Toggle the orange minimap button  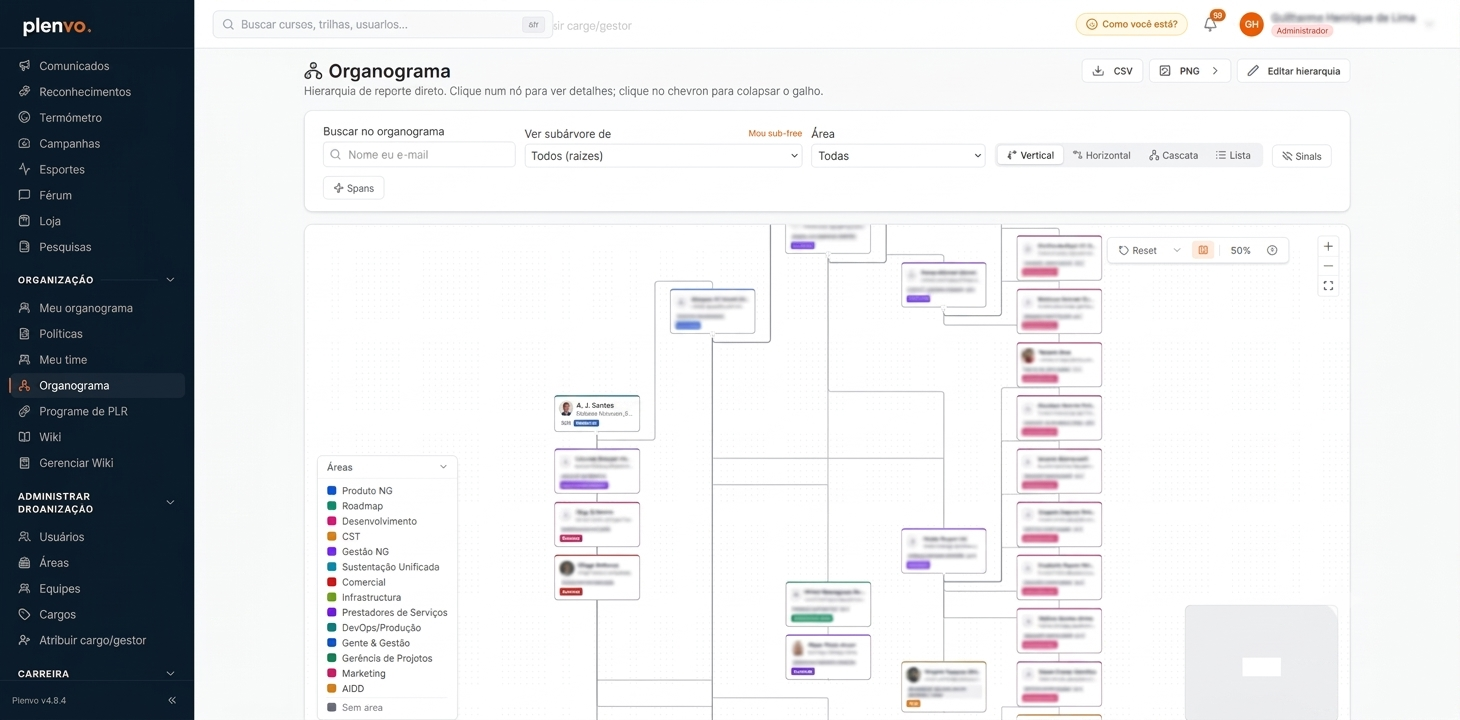coord(1203,250)
